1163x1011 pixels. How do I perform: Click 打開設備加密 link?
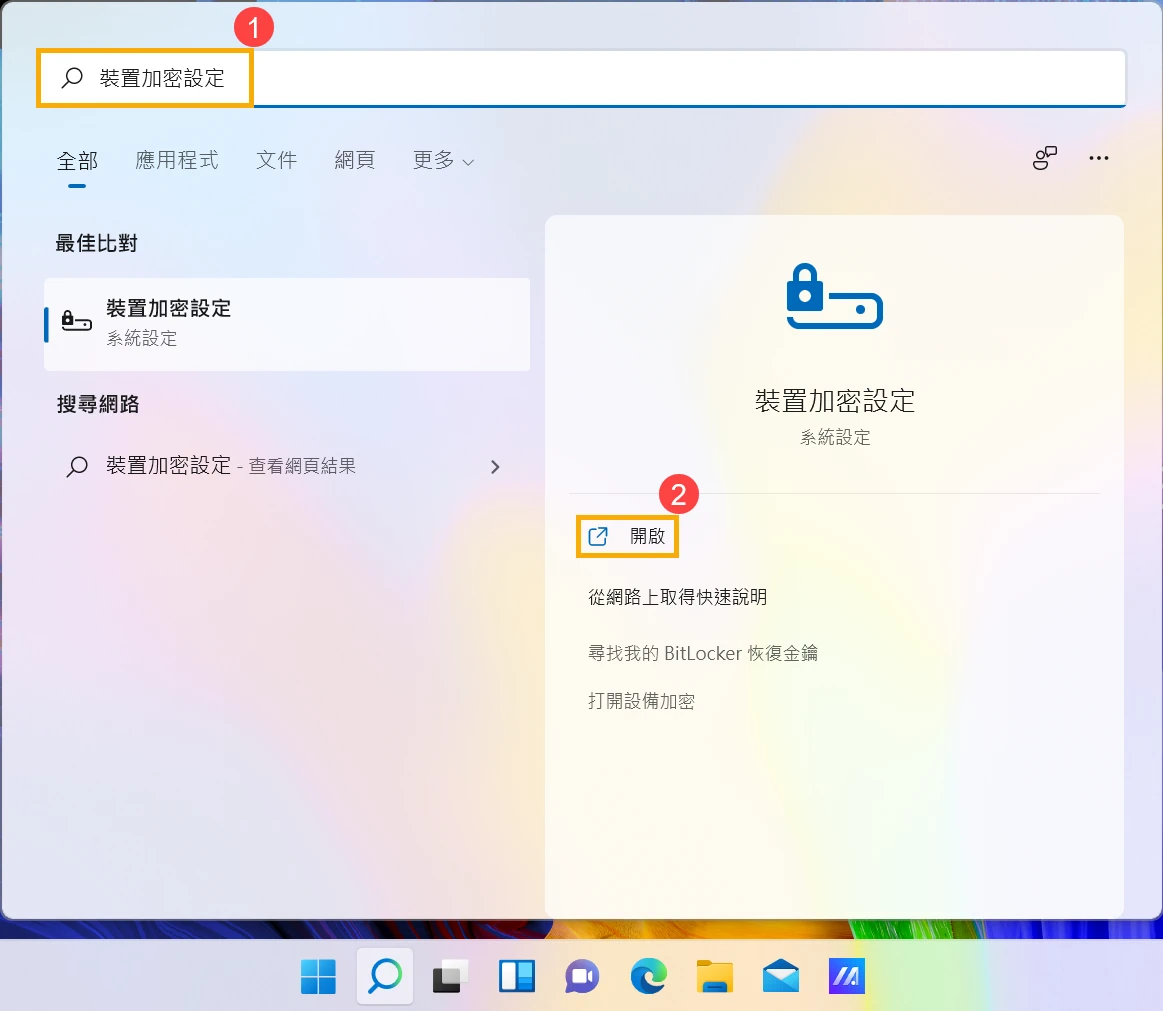coord(642,701)
